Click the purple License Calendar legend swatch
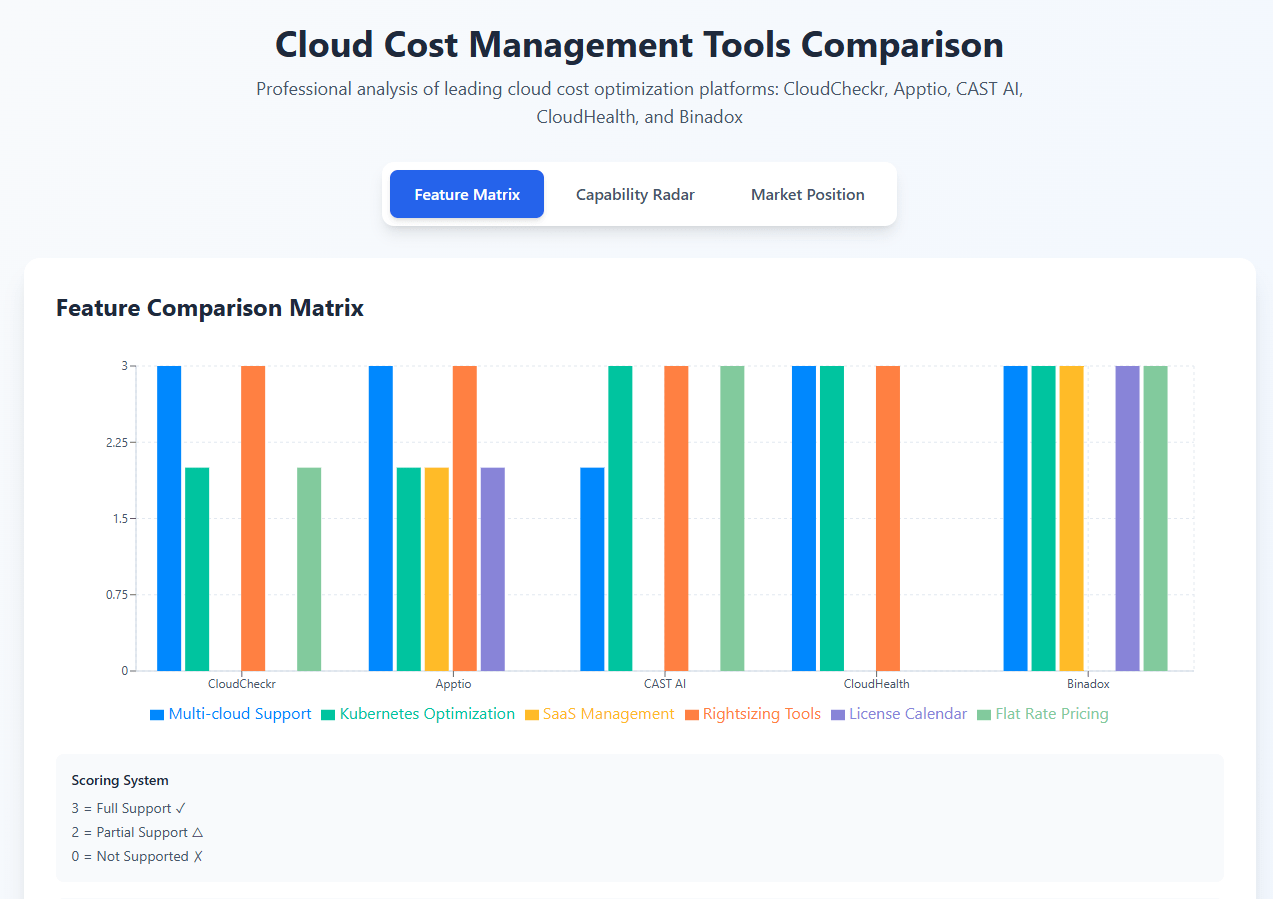 838,715
